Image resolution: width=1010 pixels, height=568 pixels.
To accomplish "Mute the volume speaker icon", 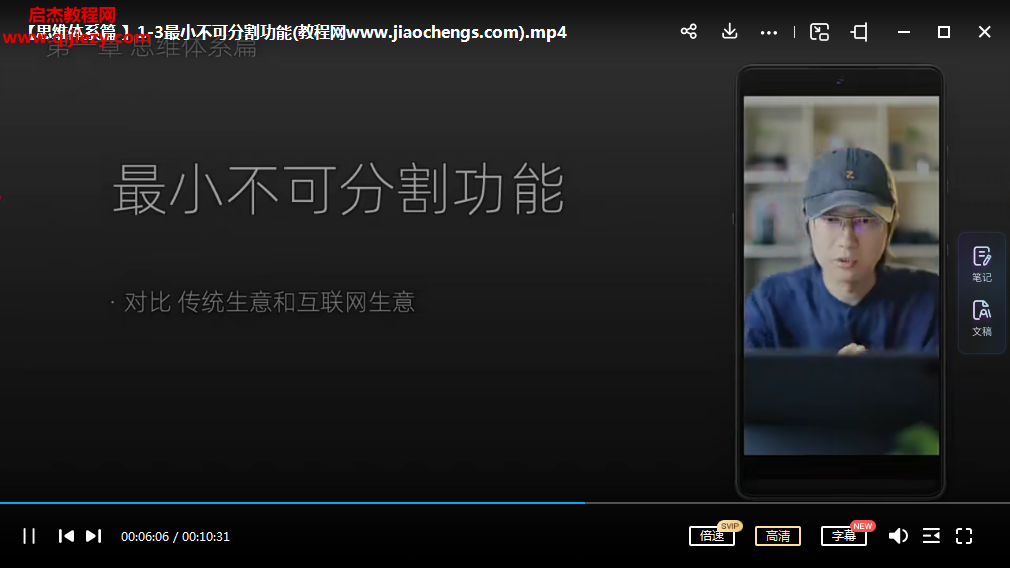I will tap(898, 536).
